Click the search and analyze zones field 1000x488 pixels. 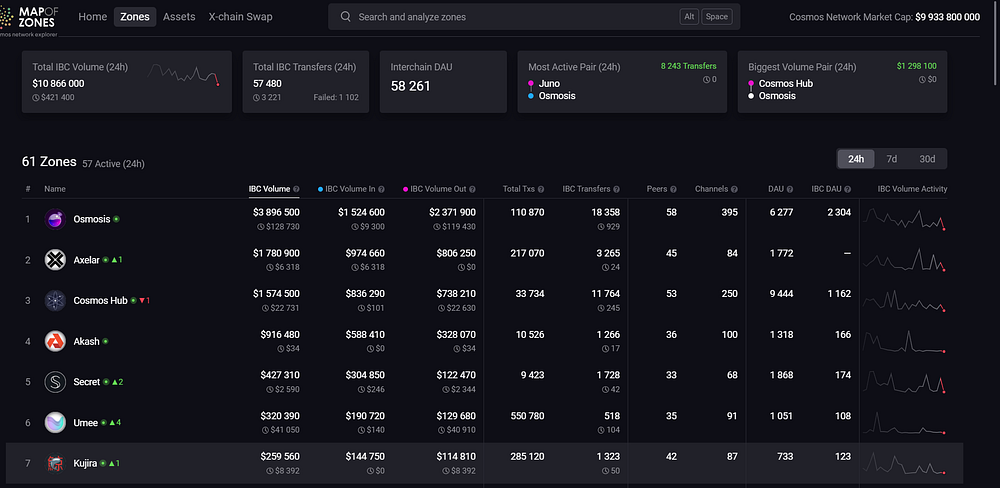(x=534, y=17)
